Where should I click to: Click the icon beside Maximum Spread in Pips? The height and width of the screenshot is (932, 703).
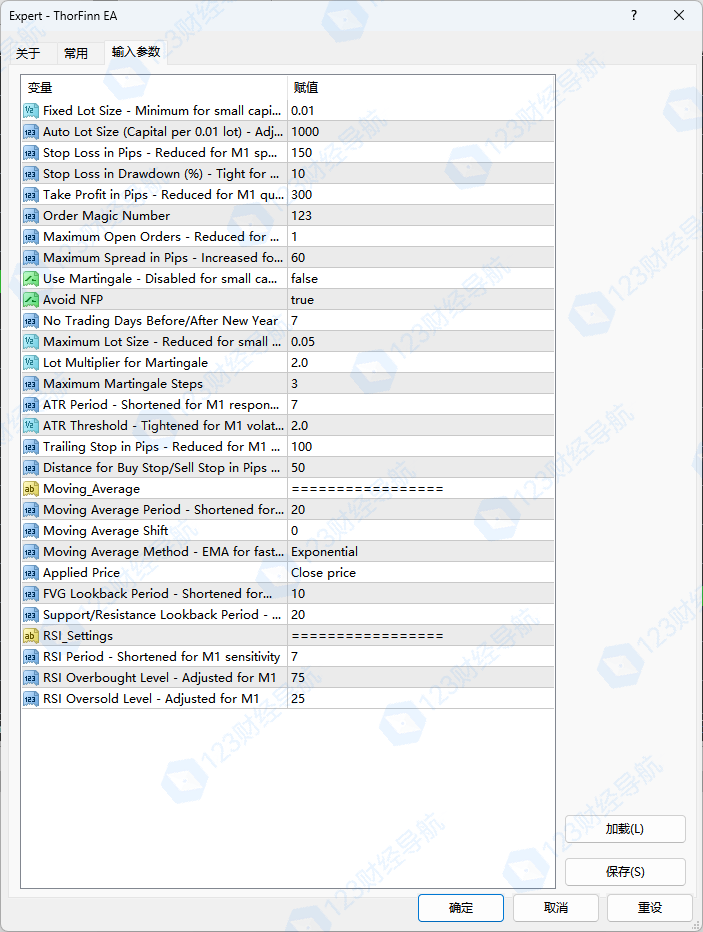(x=31, y=258)
